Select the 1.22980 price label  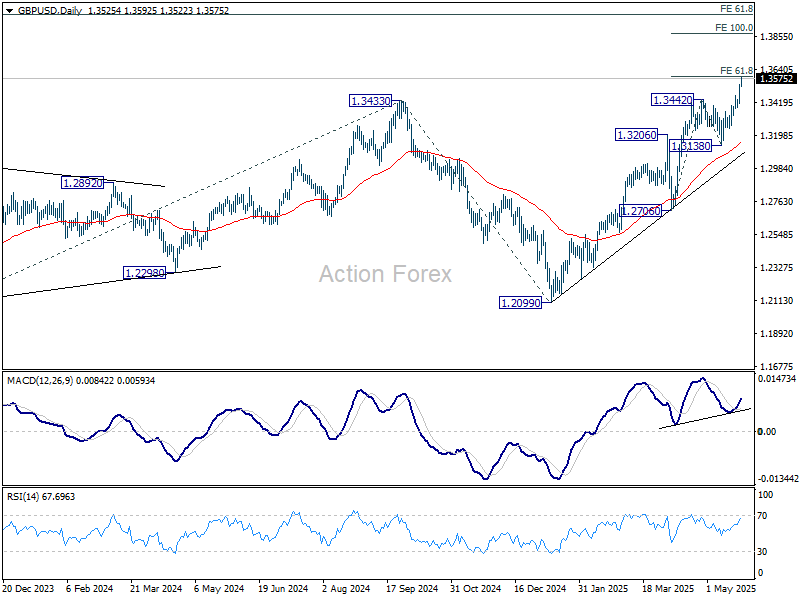coord(145,273)
